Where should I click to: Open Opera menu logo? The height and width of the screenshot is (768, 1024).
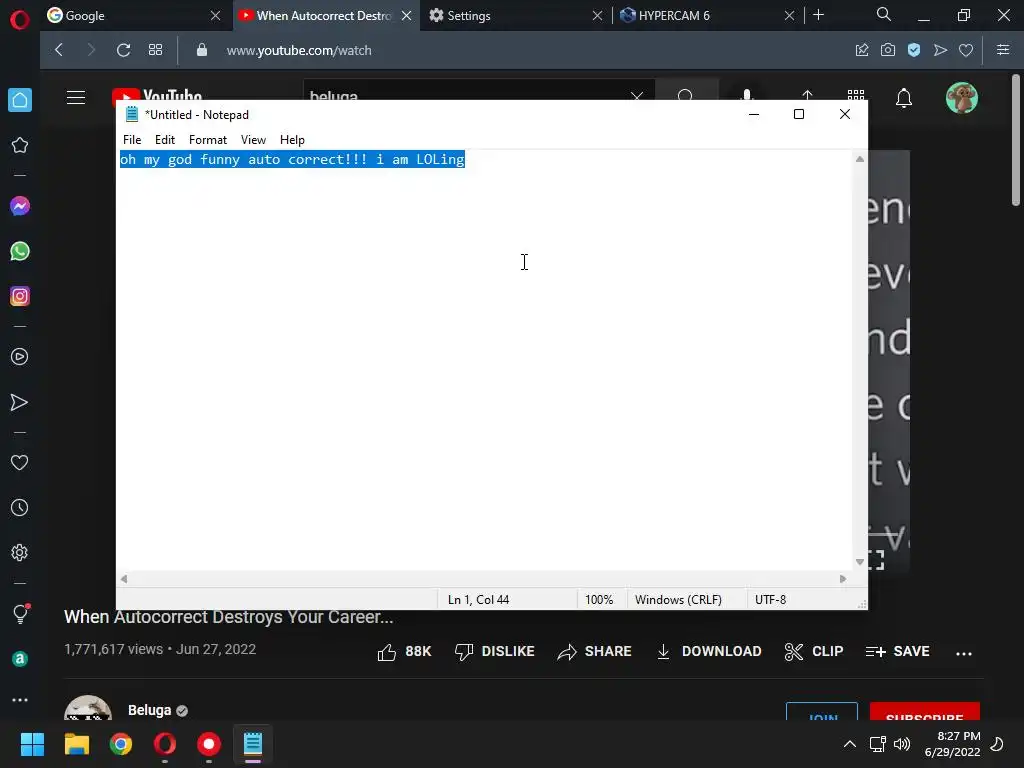(x=20, y=20)
